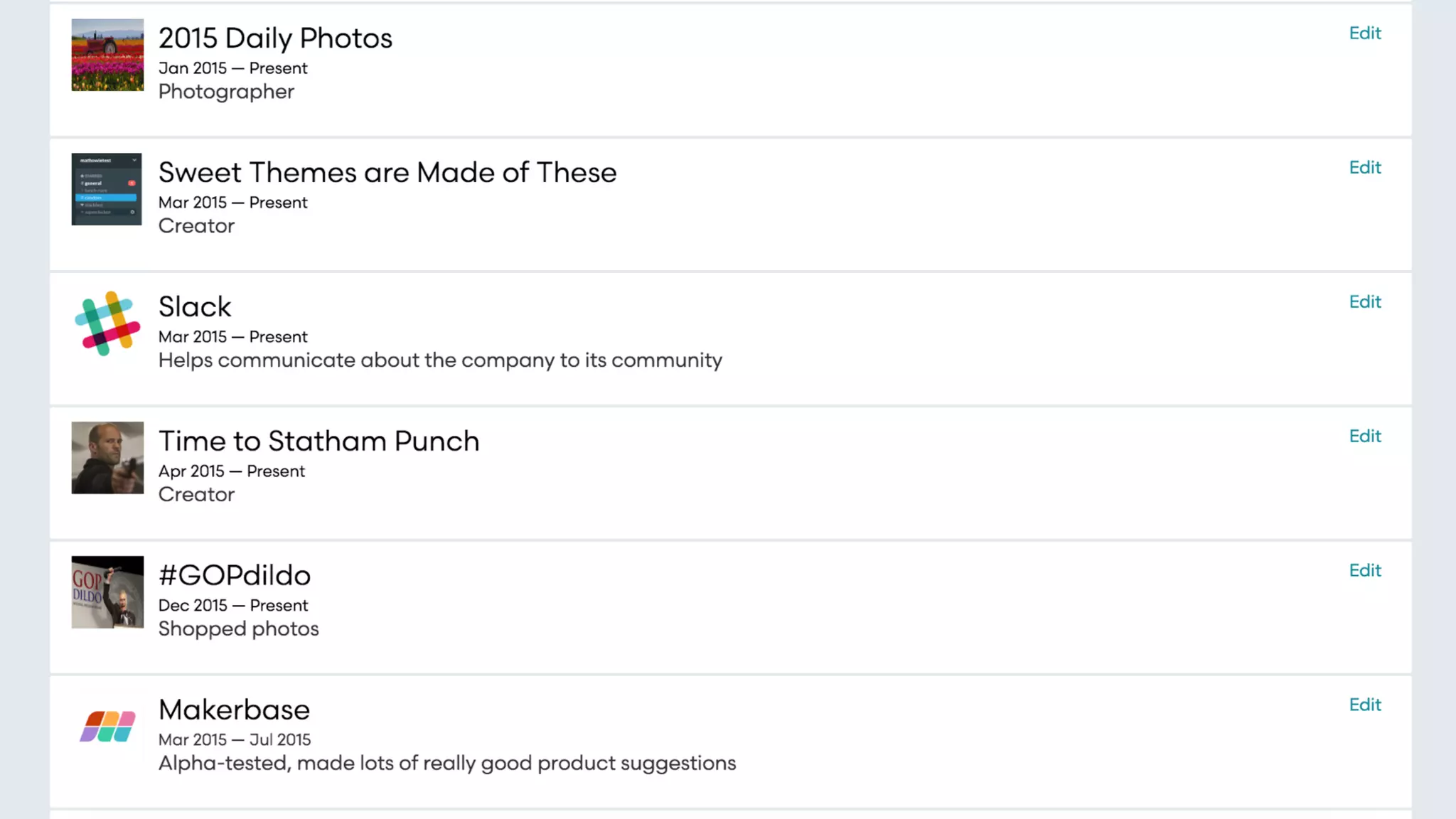Open the Makerbase project title
Viewport: 1456px width, 819px height.
click(x=234, y=710)
